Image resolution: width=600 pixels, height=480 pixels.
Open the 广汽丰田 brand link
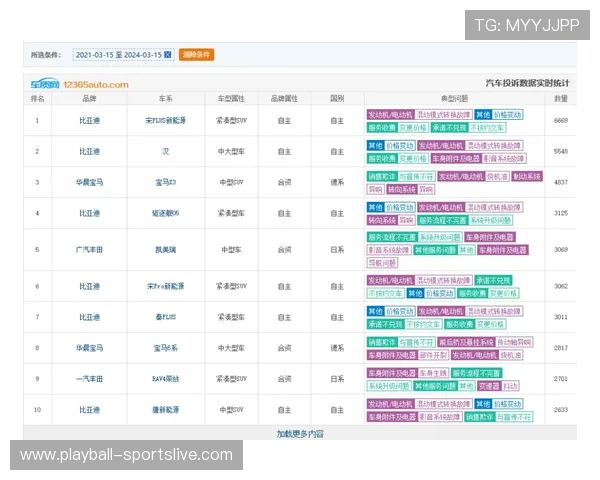tap(90, 250)
